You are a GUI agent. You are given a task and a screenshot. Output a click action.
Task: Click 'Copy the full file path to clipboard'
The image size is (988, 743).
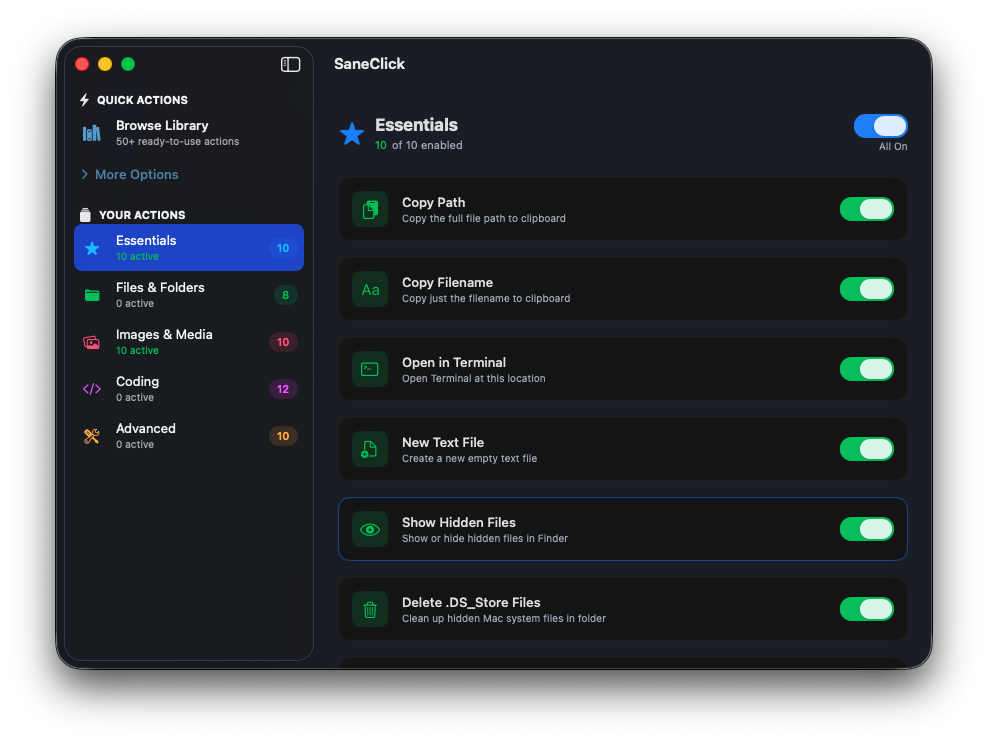[x=484, y=219]
